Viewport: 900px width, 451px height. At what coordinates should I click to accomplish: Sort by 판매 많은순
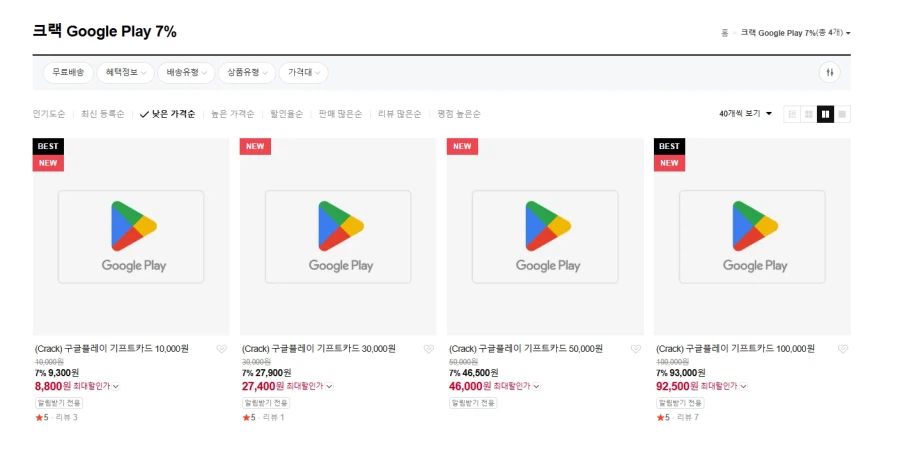(x=340, y=114)
